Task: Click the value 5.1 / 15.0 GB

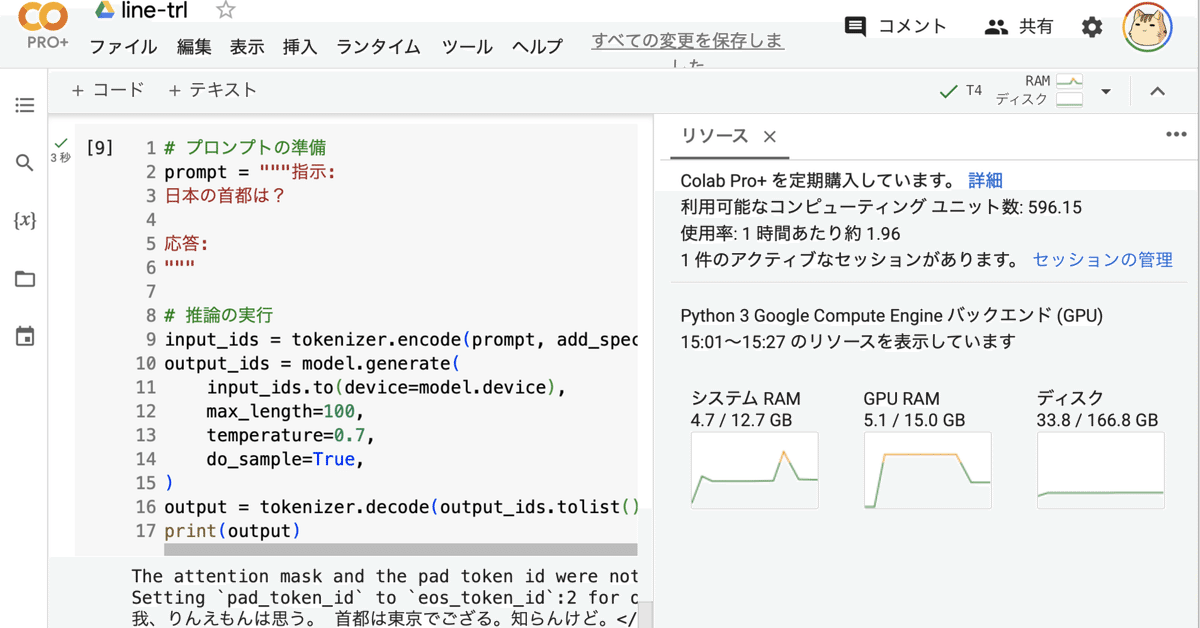Action: click(x=914, y=420)
